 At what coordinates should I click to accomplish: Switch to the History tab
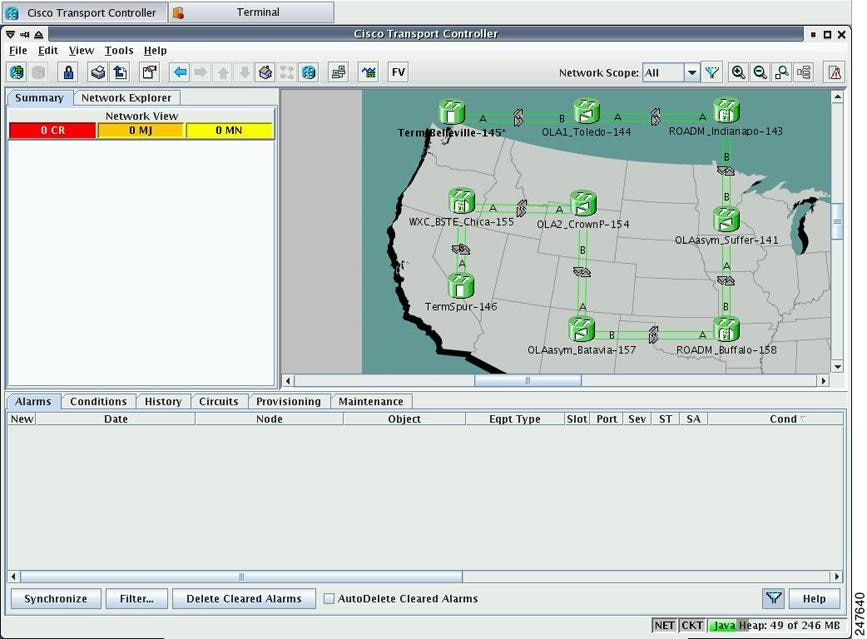pos(163,401)
